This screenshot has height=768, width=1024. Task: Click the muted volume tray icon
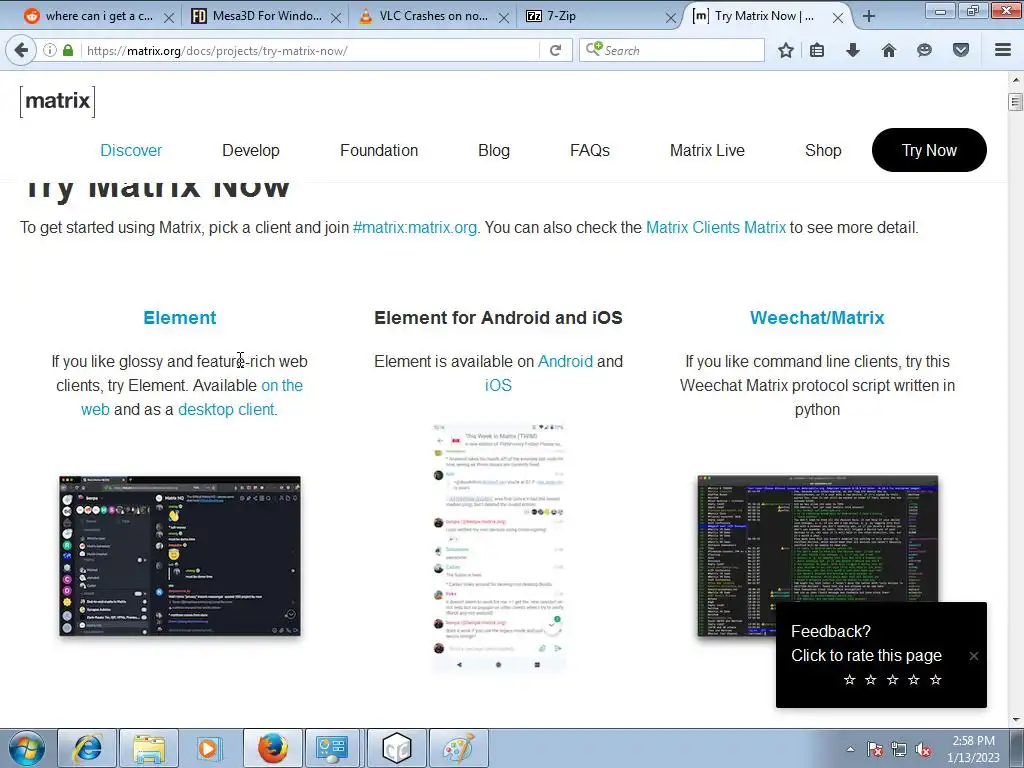coord(923,749)
